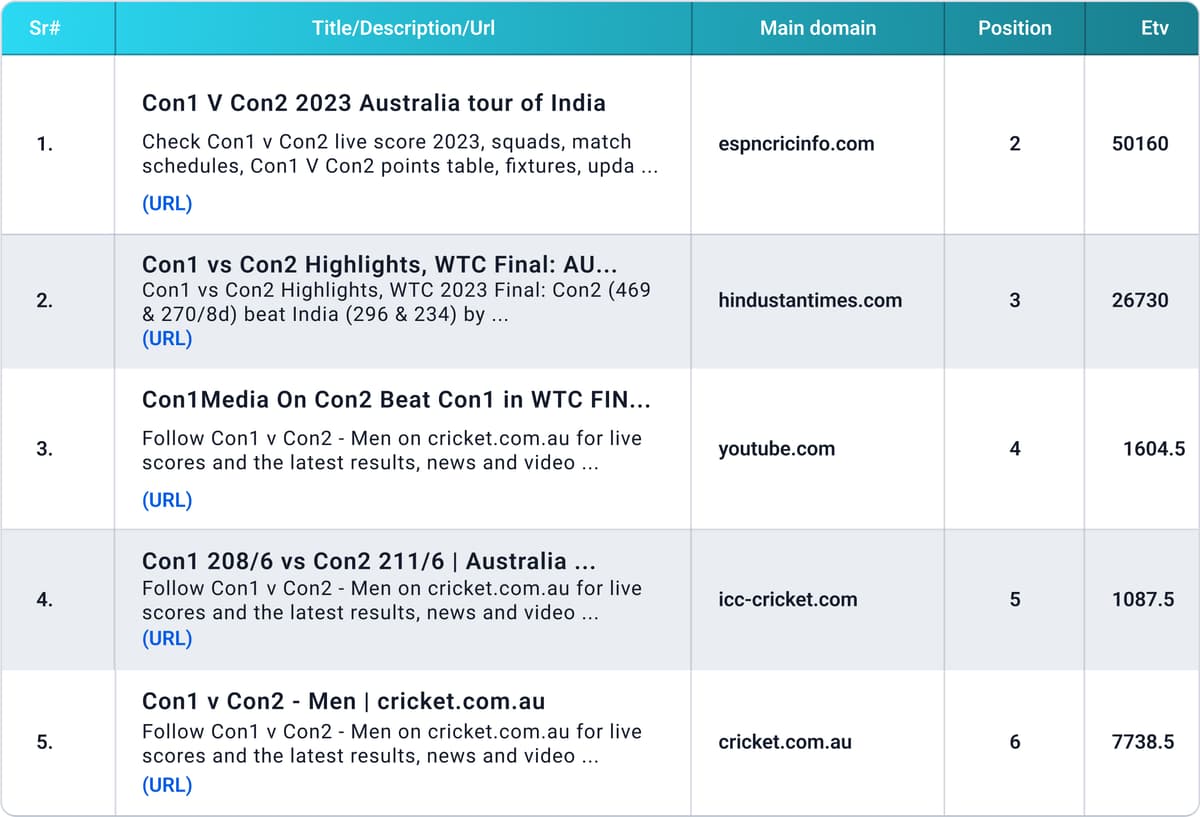Viewport: 1200px width, 817px height.
Task: Open the (URL) link in row 5
Action: 167,785
